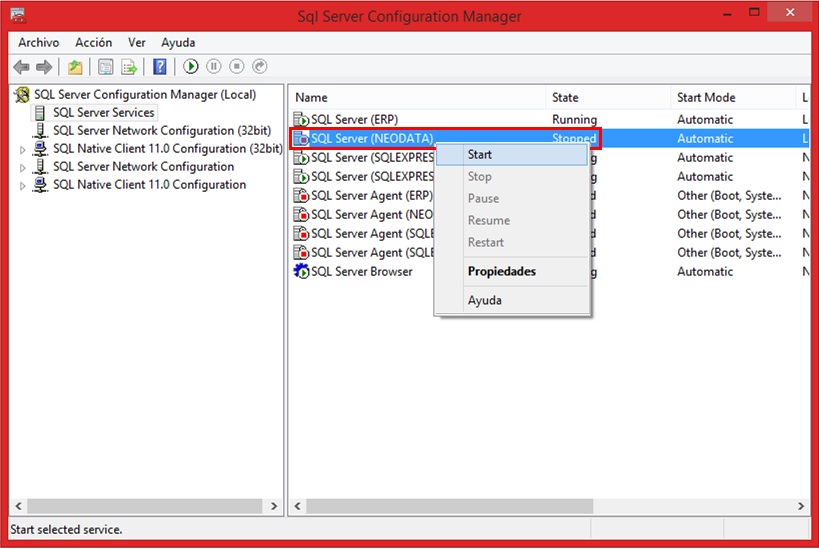The image size is (819, 549).
Task: Open the Ver menu
Action: (137, 42)
